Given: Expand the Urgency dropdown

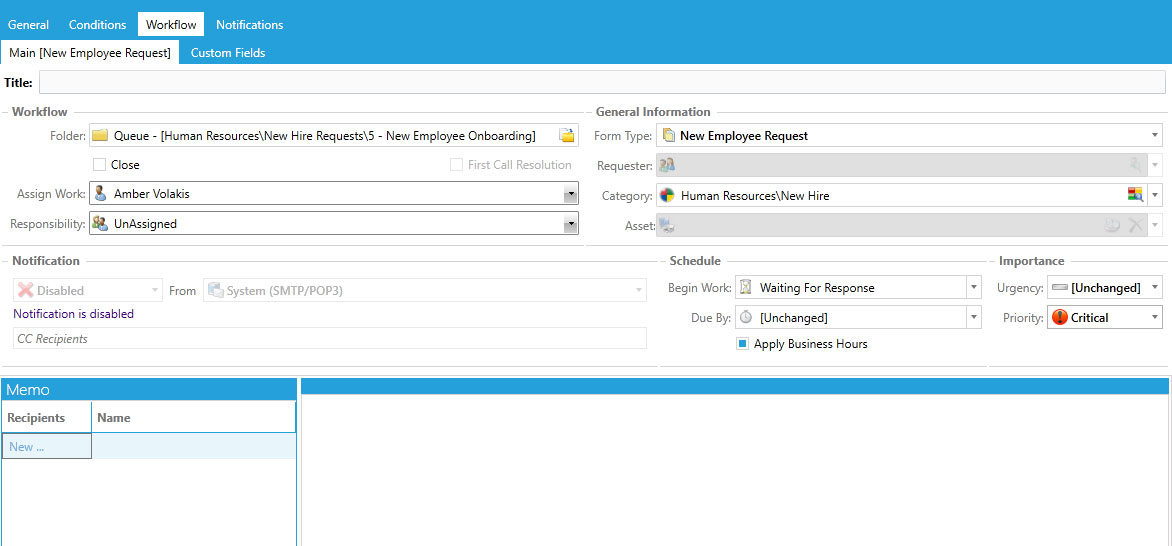Looking at the screenshot, I should (1155, 288).
